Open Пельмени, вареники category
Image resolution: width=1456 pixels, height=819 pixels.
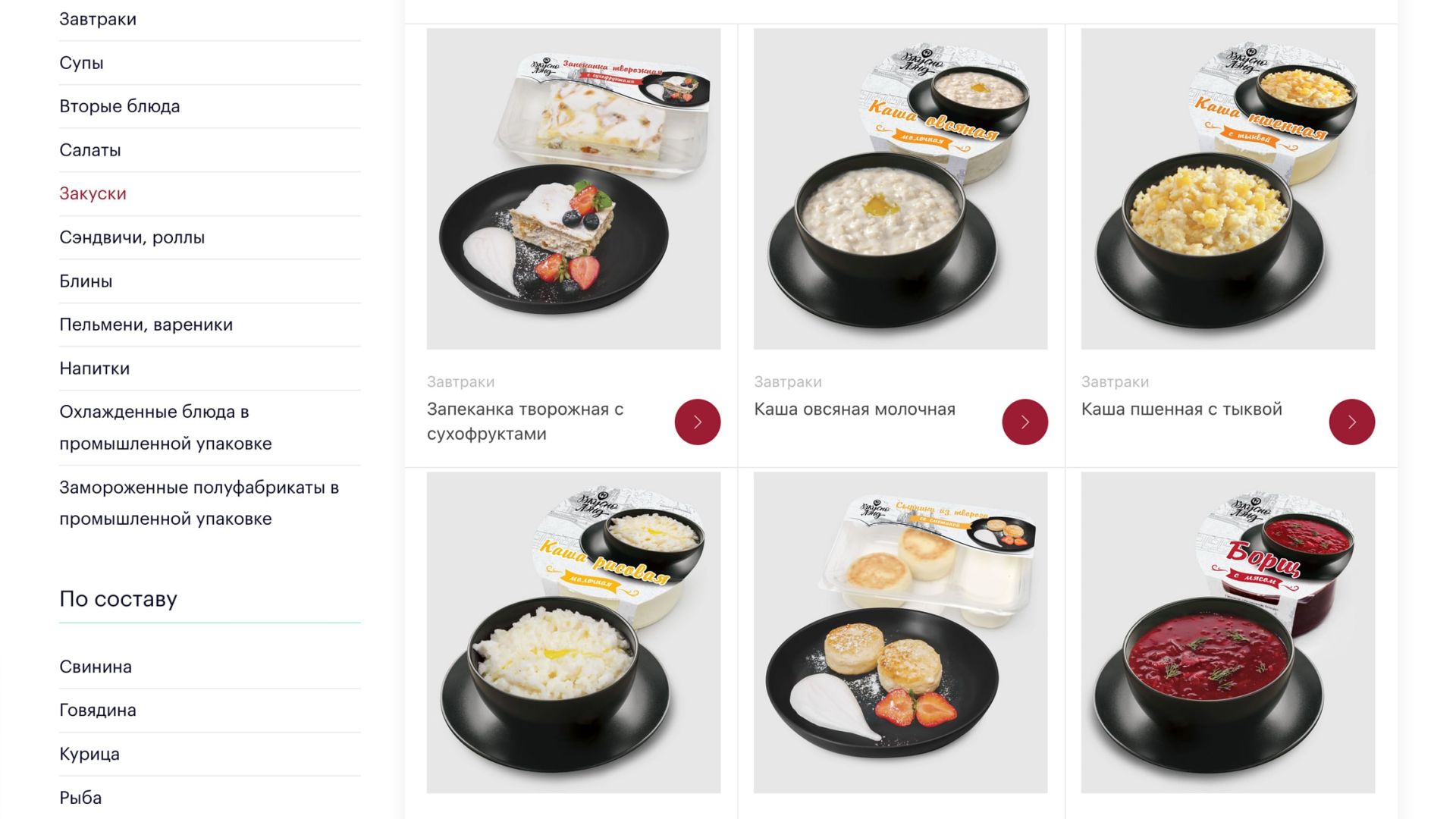coord(146,325)
